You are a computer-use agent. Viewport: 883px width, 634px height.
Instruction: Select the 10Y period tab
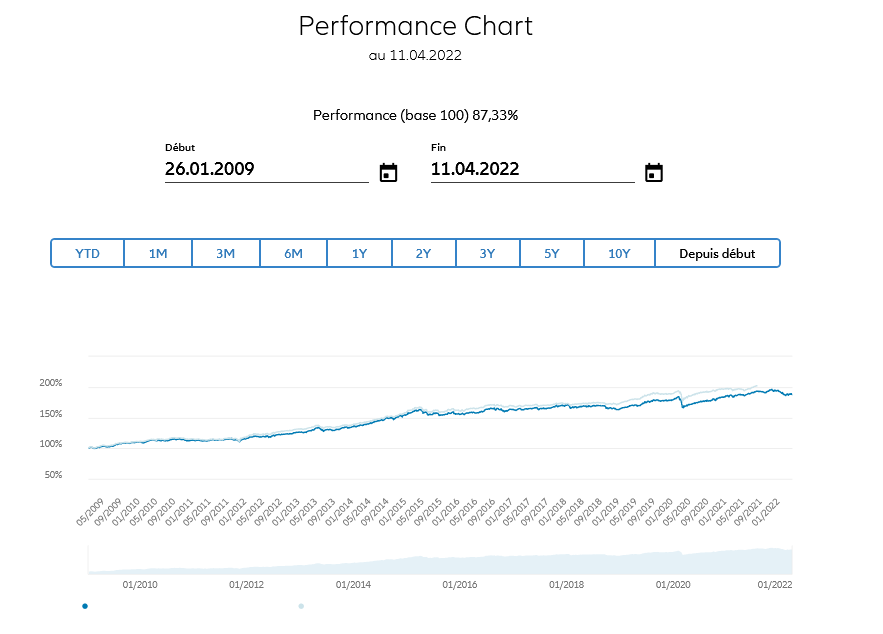pos(619,253)
